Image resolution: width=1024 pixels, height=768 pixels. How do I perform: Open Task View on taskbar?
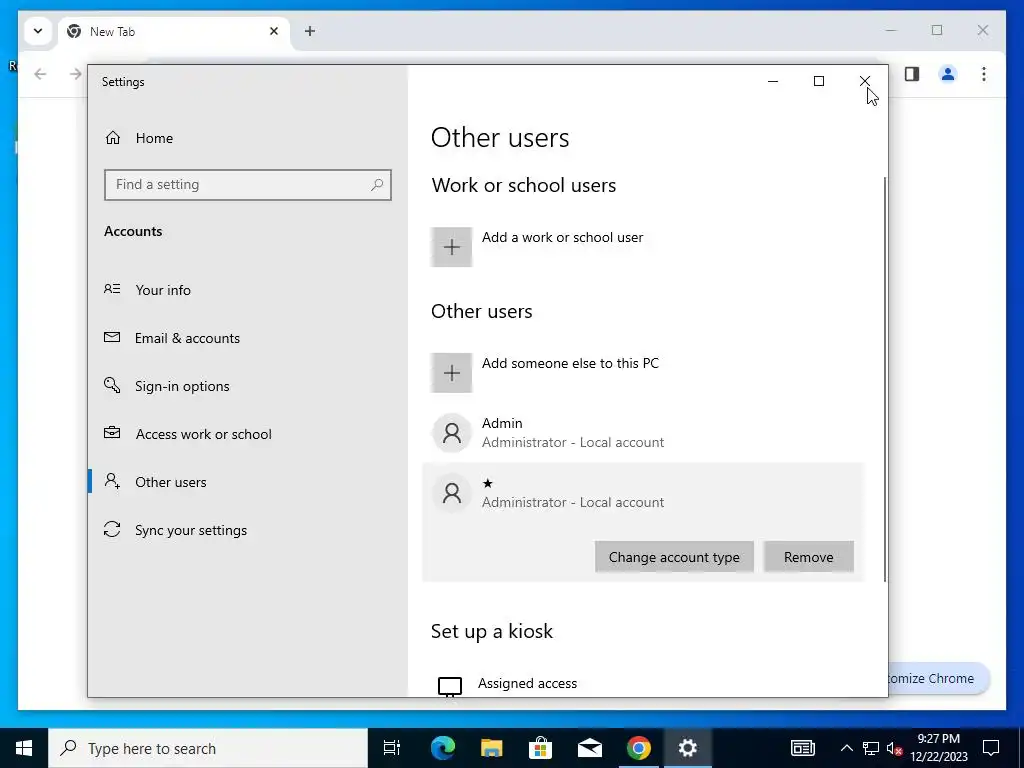coord(392,748)
